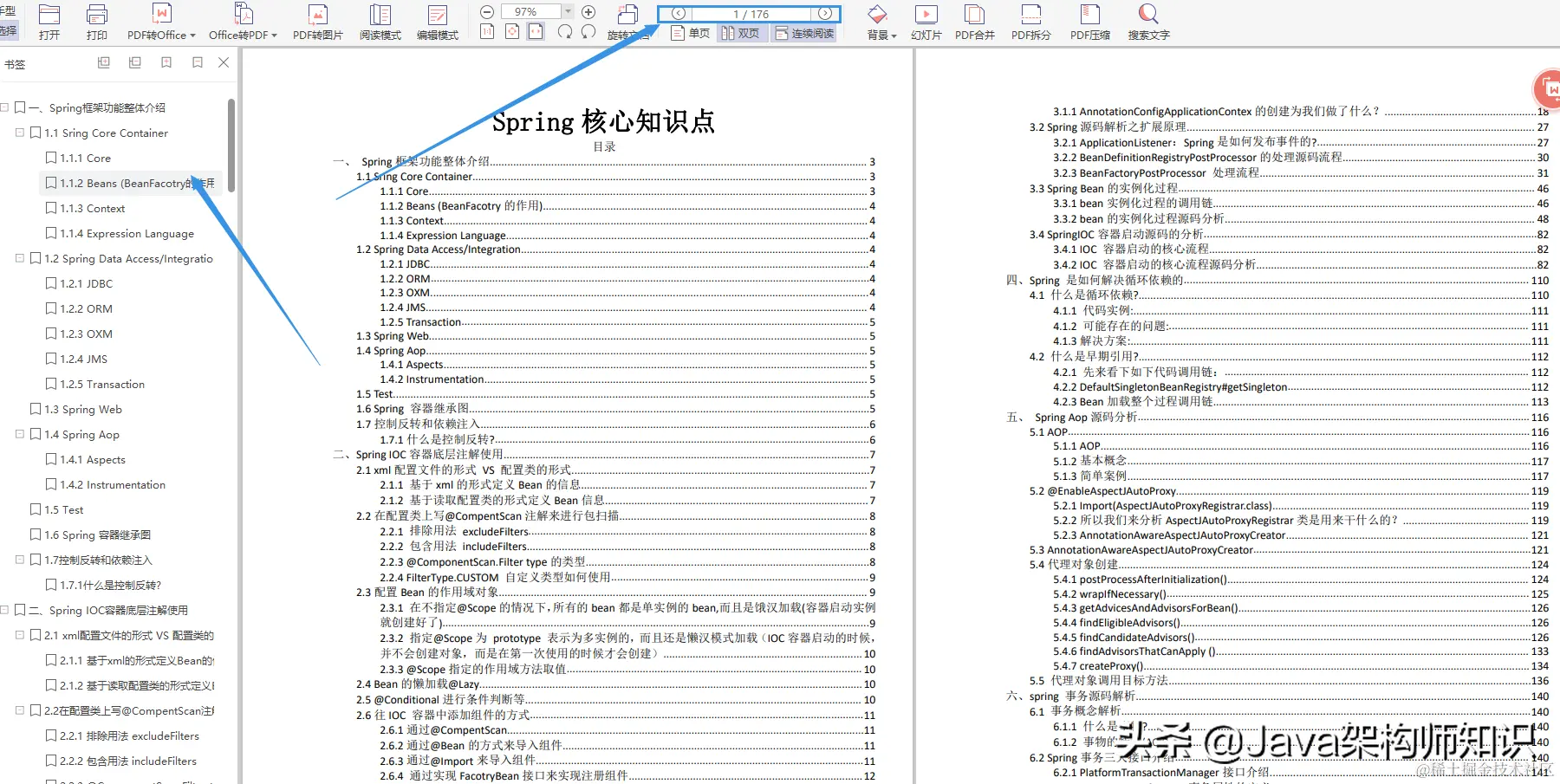Click the actual size 1:1 icon
Screen dimensions: 1560x784
tap(487, 32)
